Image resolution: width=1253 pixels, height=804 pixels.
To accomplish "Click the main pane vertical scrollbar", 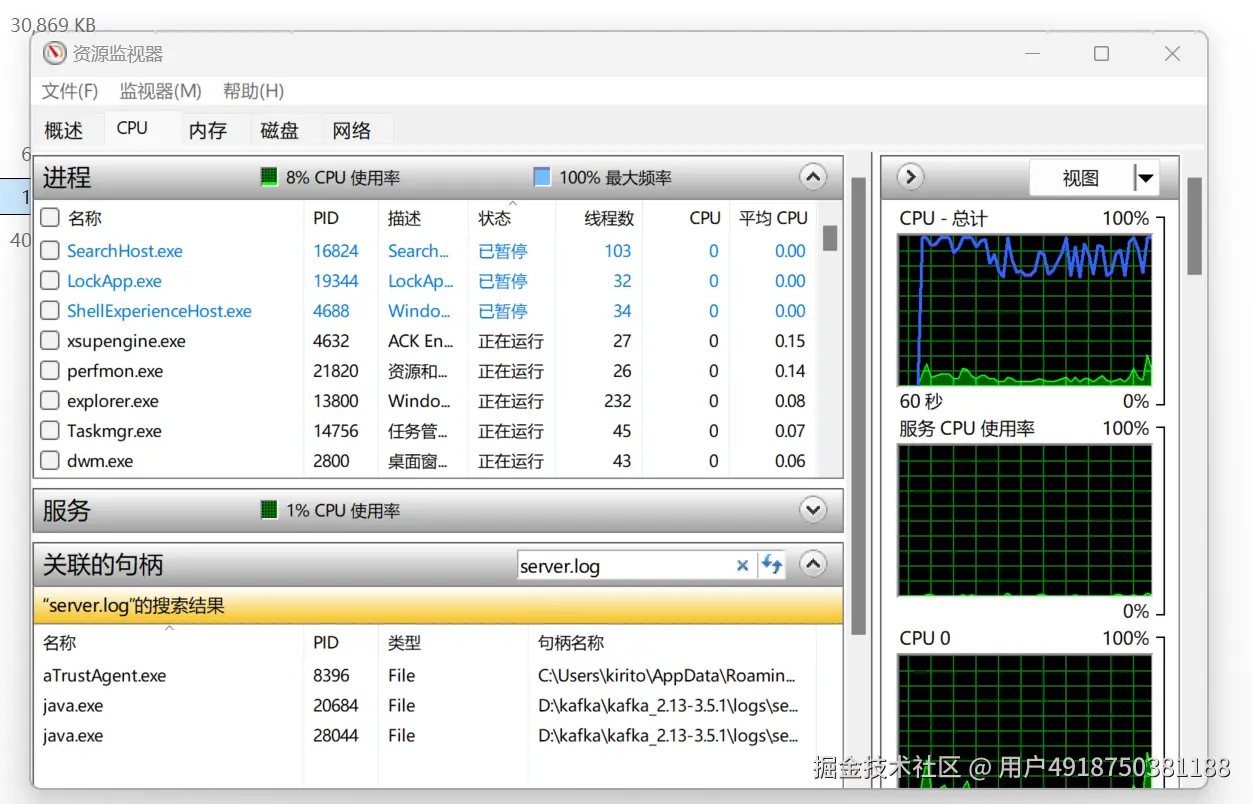I will tap(858, 405).
